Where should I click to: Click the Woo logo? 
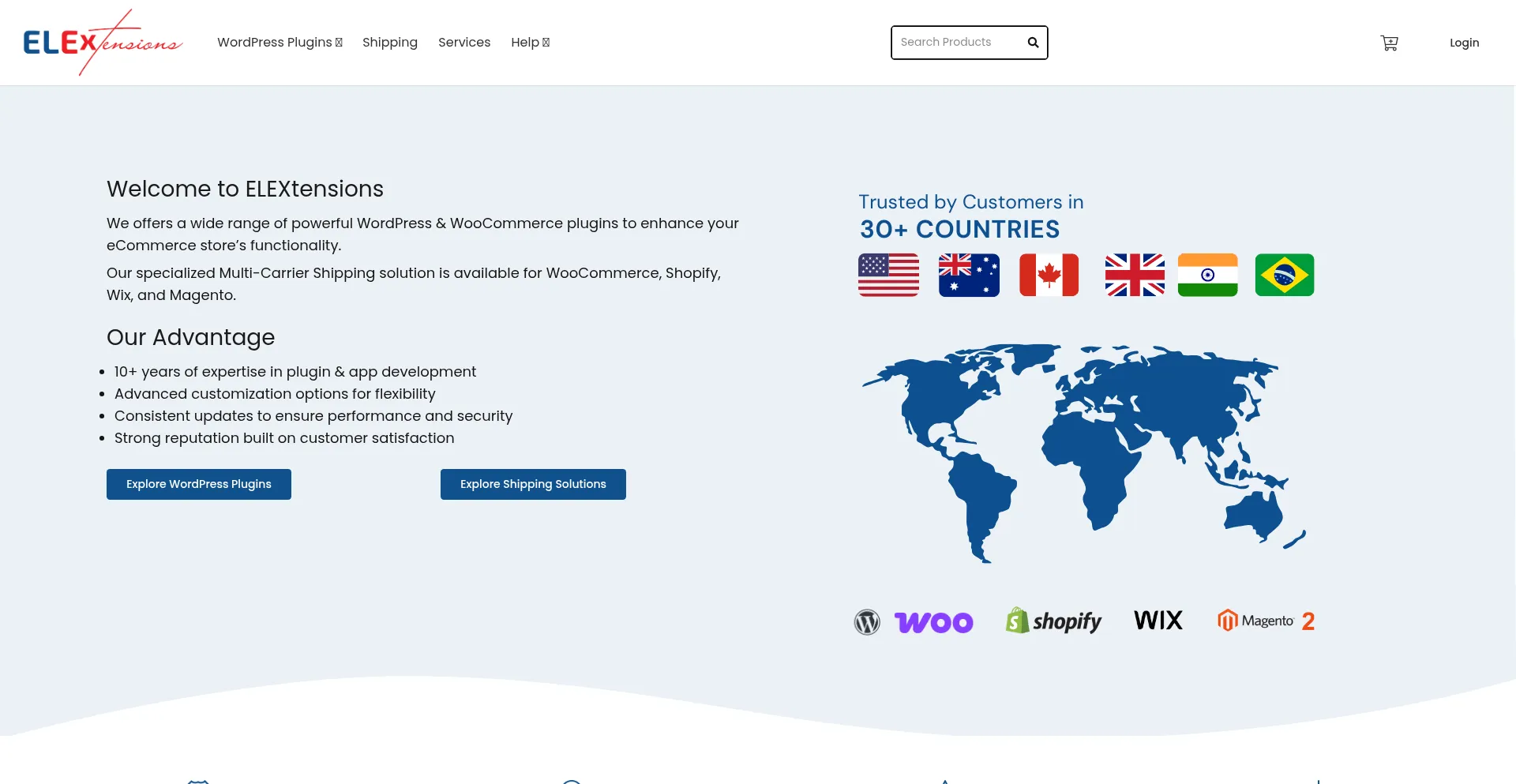pos(933,622)
